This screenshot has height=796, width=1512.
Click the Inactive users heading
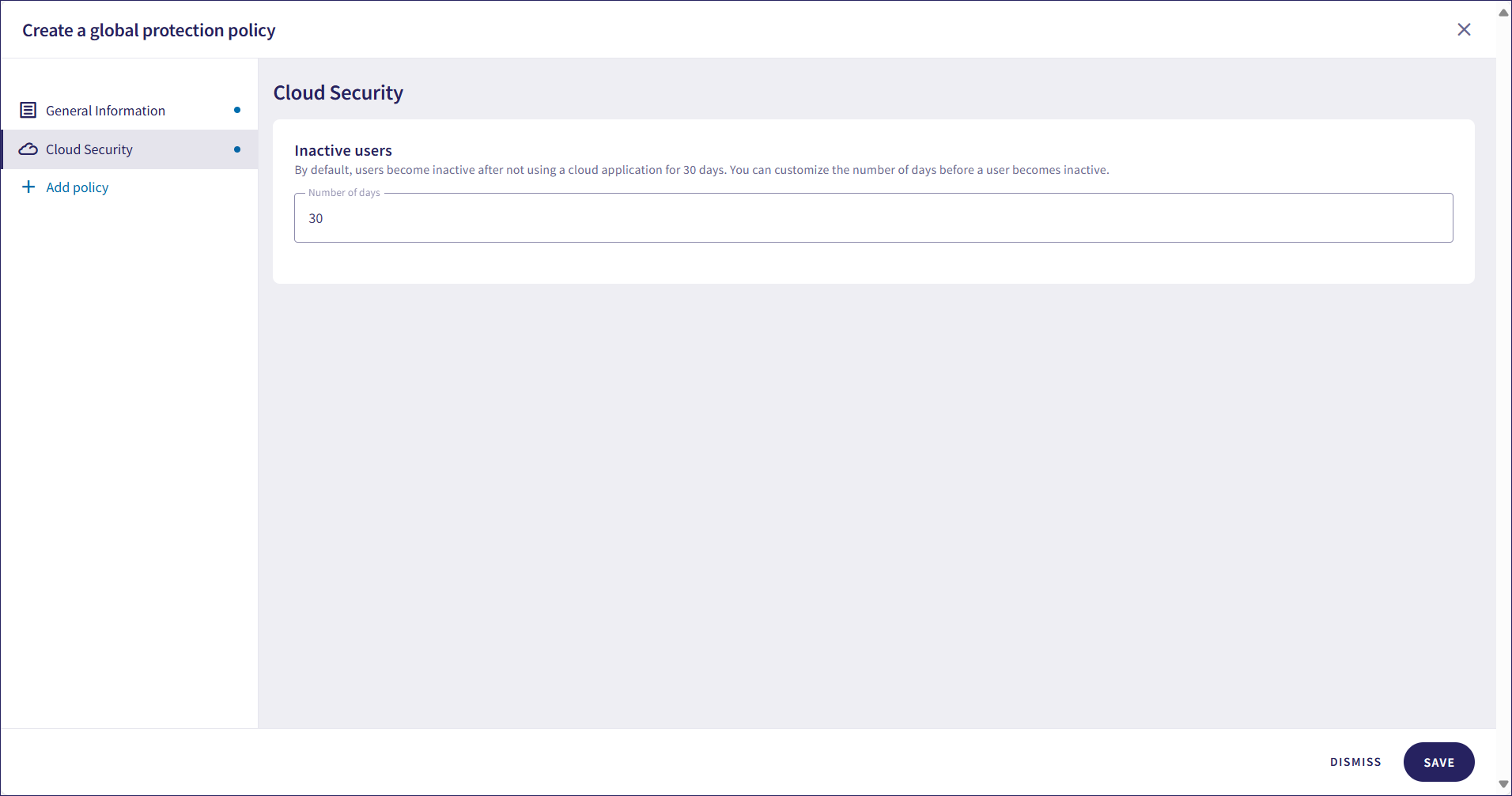pyautogui.click(x=343, y=150)
